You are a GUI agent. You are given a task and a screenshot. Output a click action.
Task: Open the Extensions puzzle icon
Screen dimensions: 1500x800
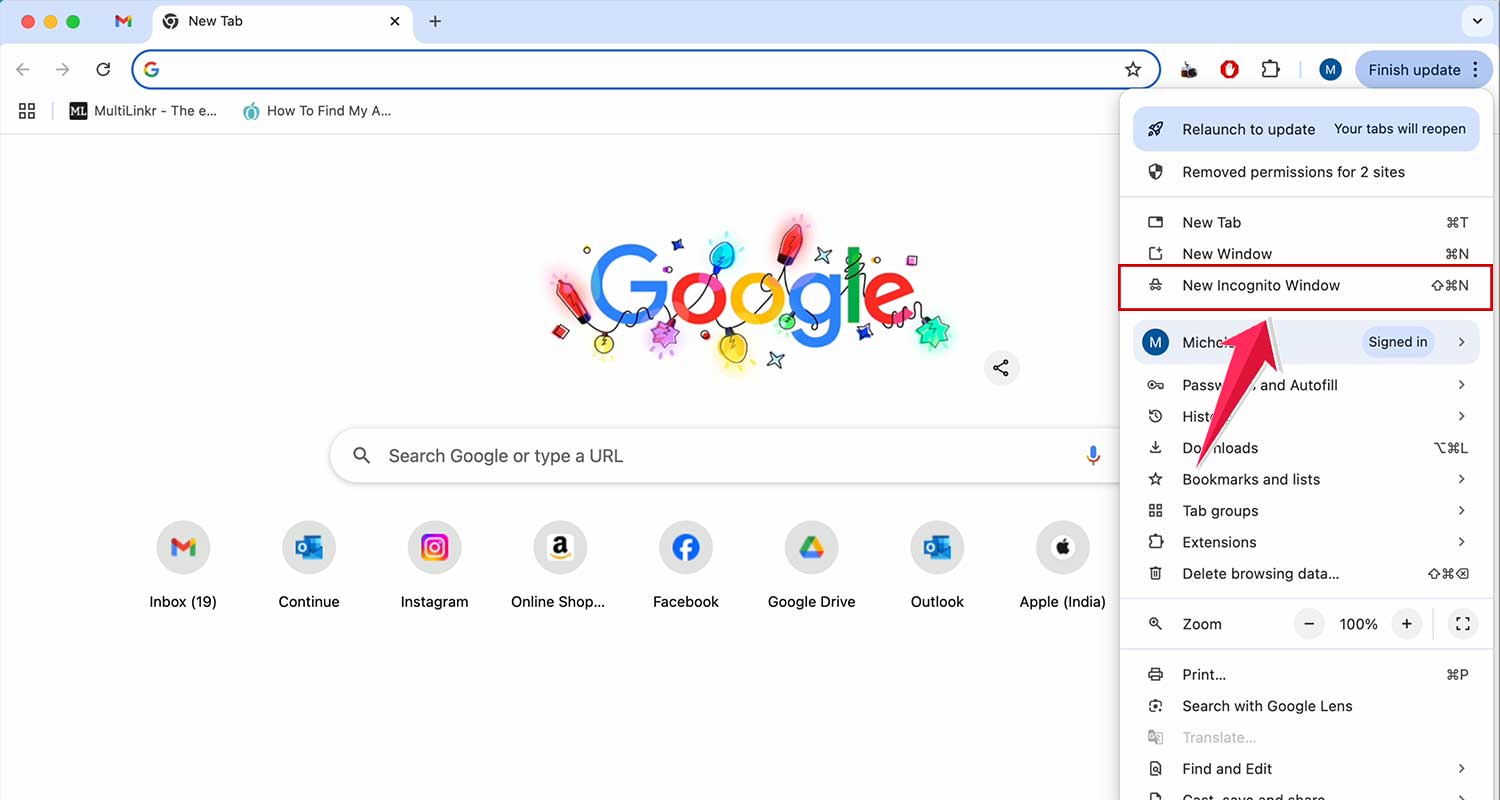pyautogui.click(x=1270, y=69)
